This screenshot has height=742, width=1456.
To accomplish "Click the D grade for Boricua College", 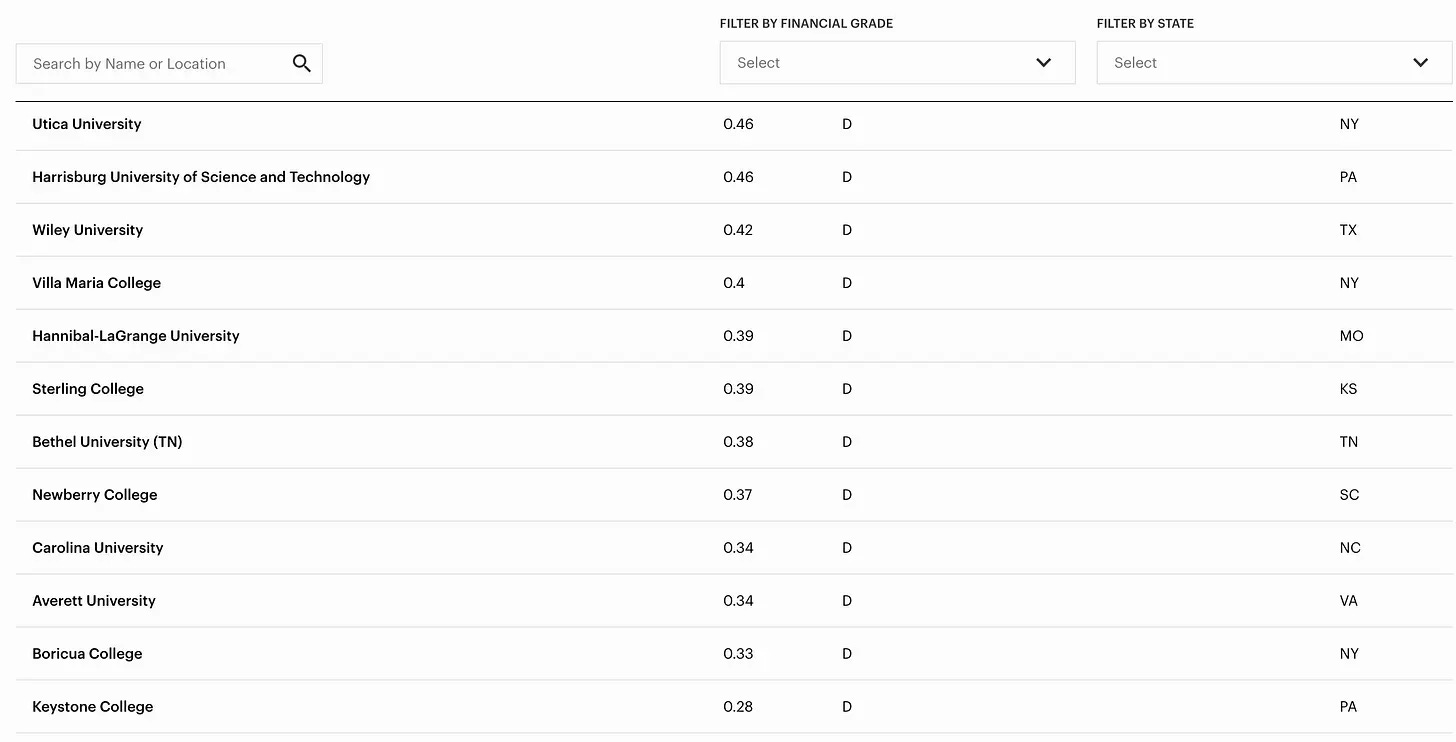I will click(847, 654).
